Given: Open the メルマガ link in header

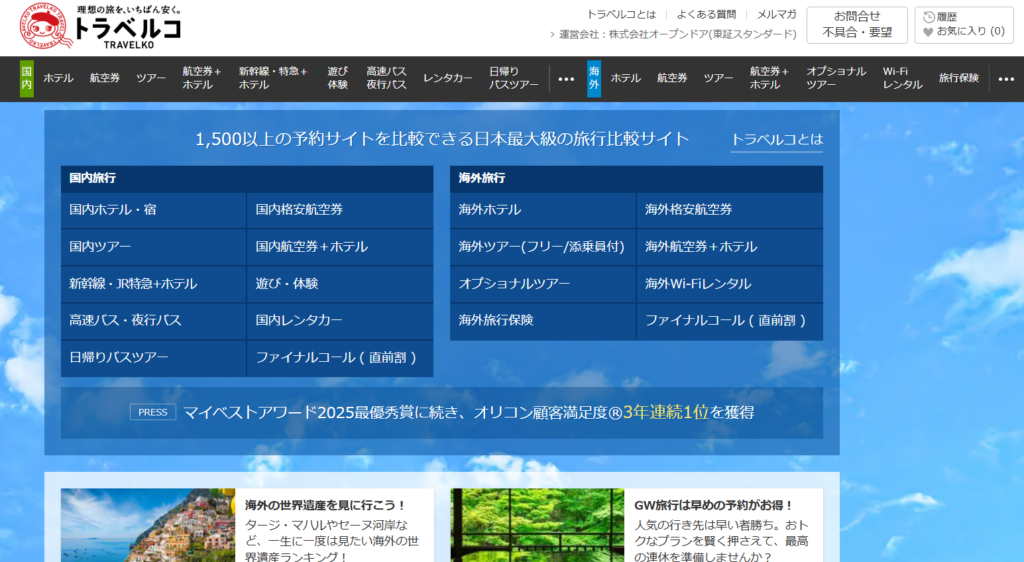Looking at the screenshot, I should 776,14.
